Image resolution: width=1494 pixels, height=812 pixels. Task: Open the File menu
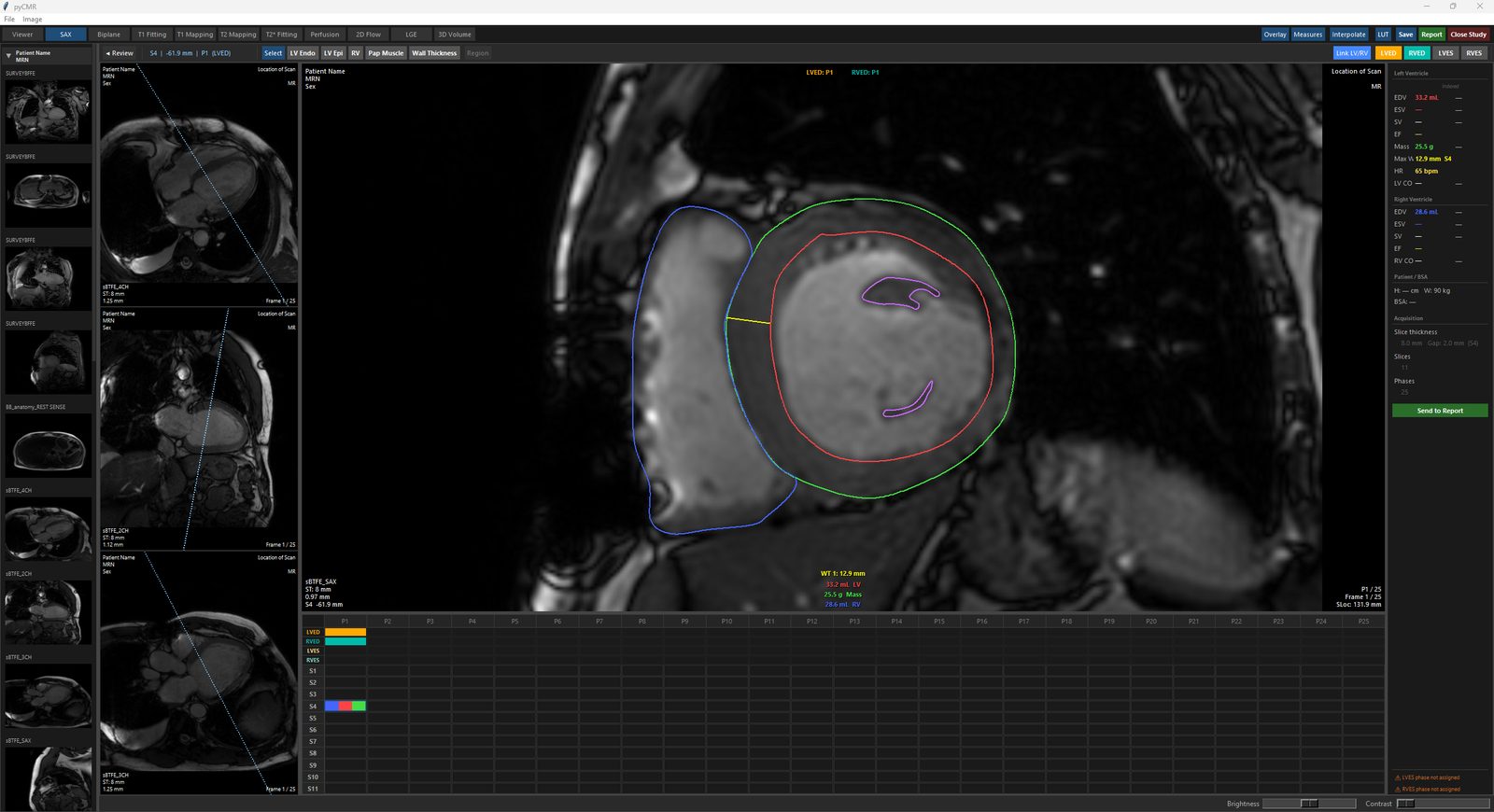point(9,19)
